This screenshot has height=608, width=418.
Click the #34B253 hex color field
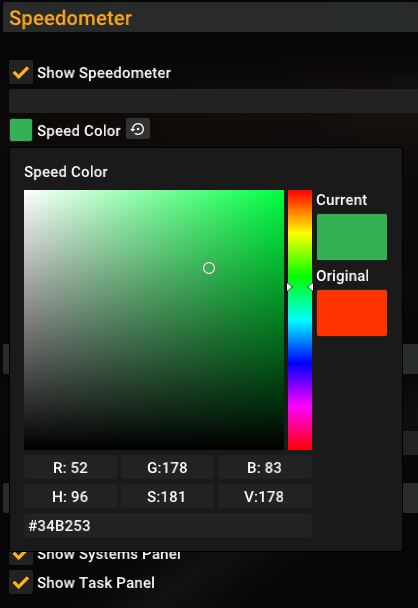point(168,525)
